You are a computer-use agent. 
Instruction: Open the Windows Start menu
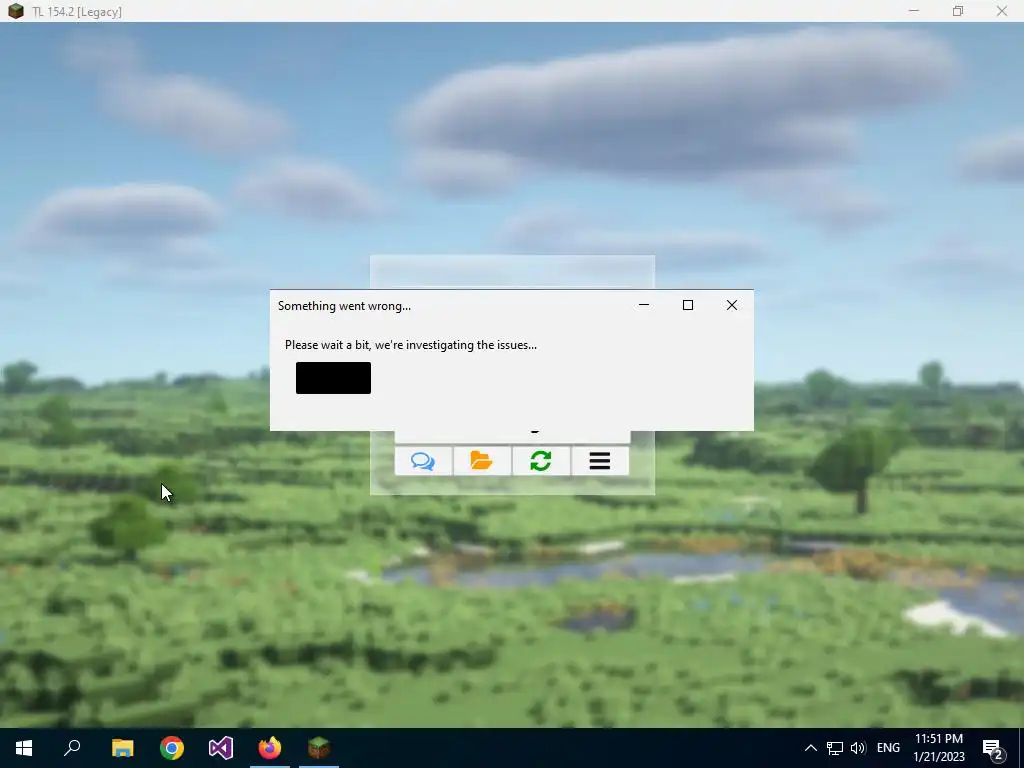coord(24,748)
